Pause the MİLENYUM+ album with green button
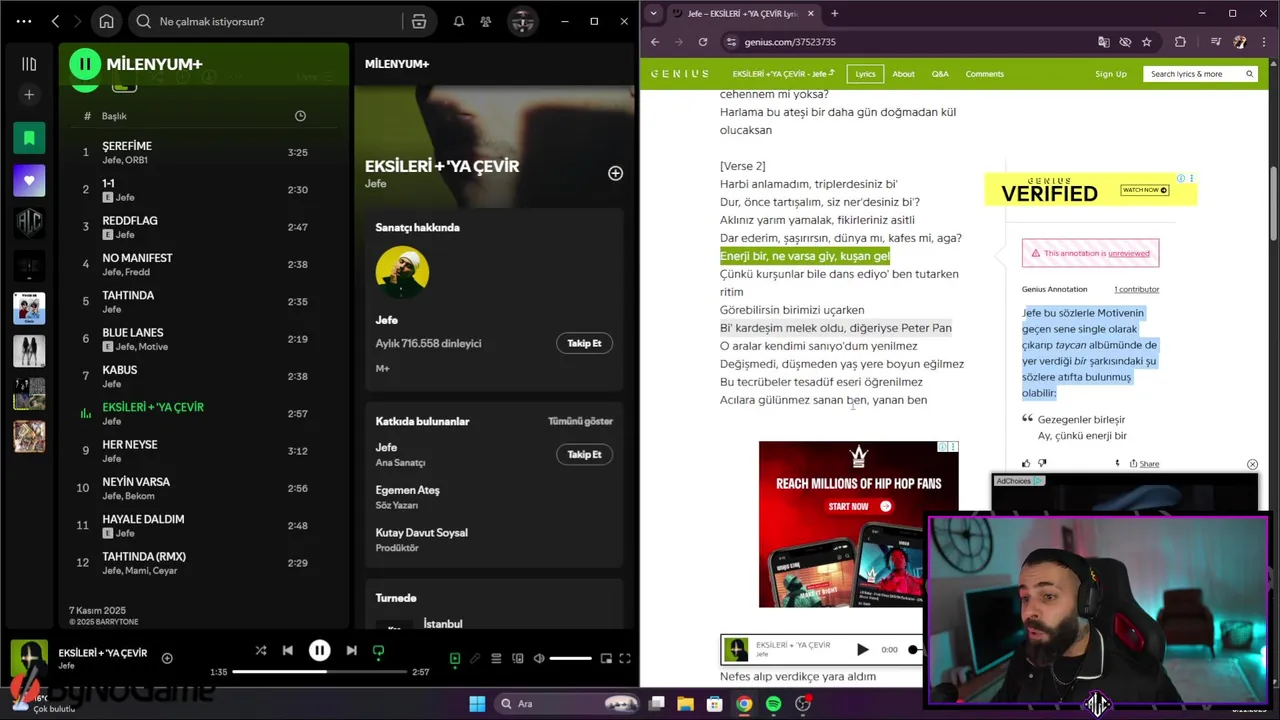The image size is (1280, 720). [85, 64]
